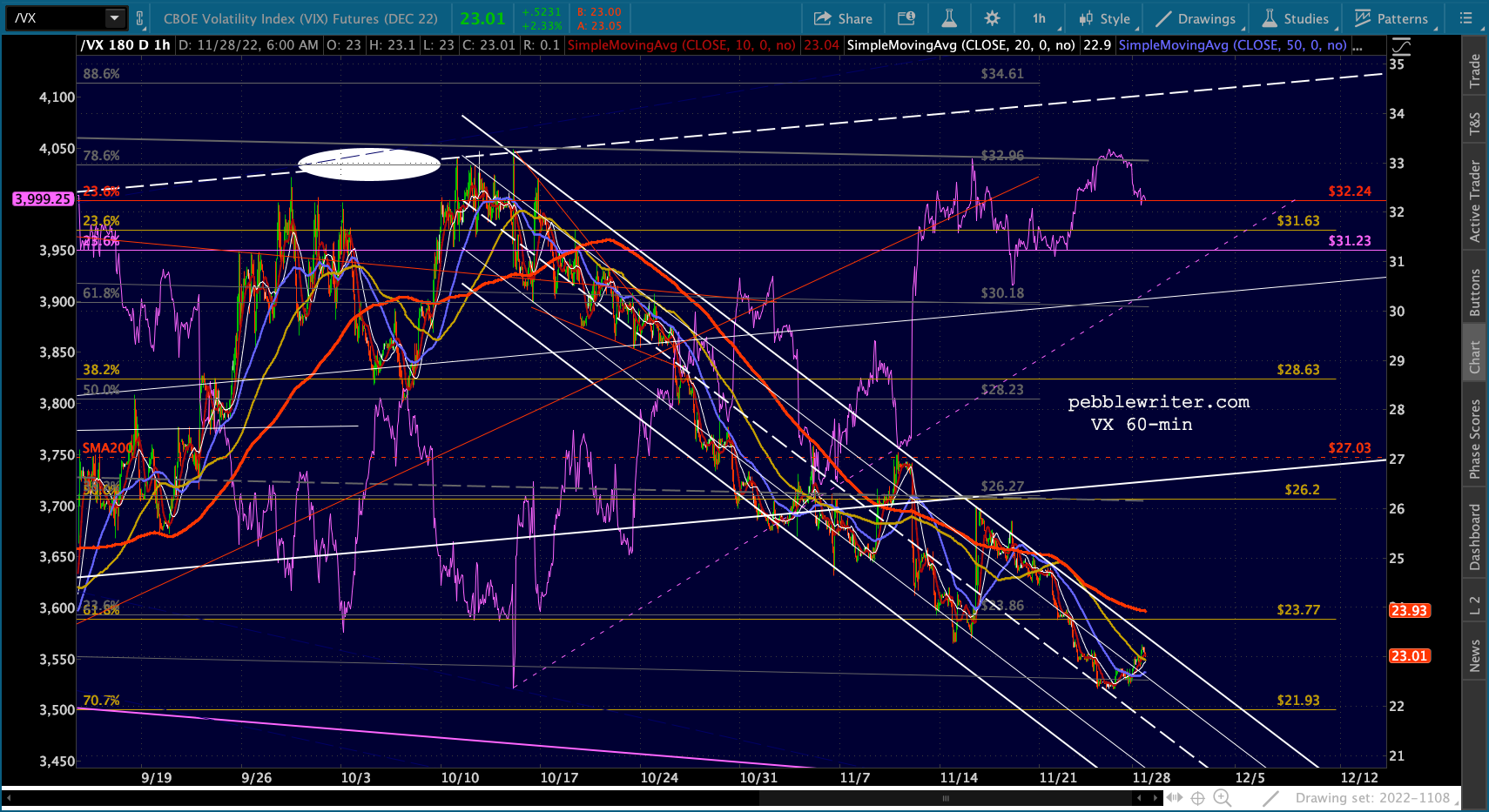Viewport: 1489px width, 812px height.
Task: Open the Style menu
Action: 1104,18
